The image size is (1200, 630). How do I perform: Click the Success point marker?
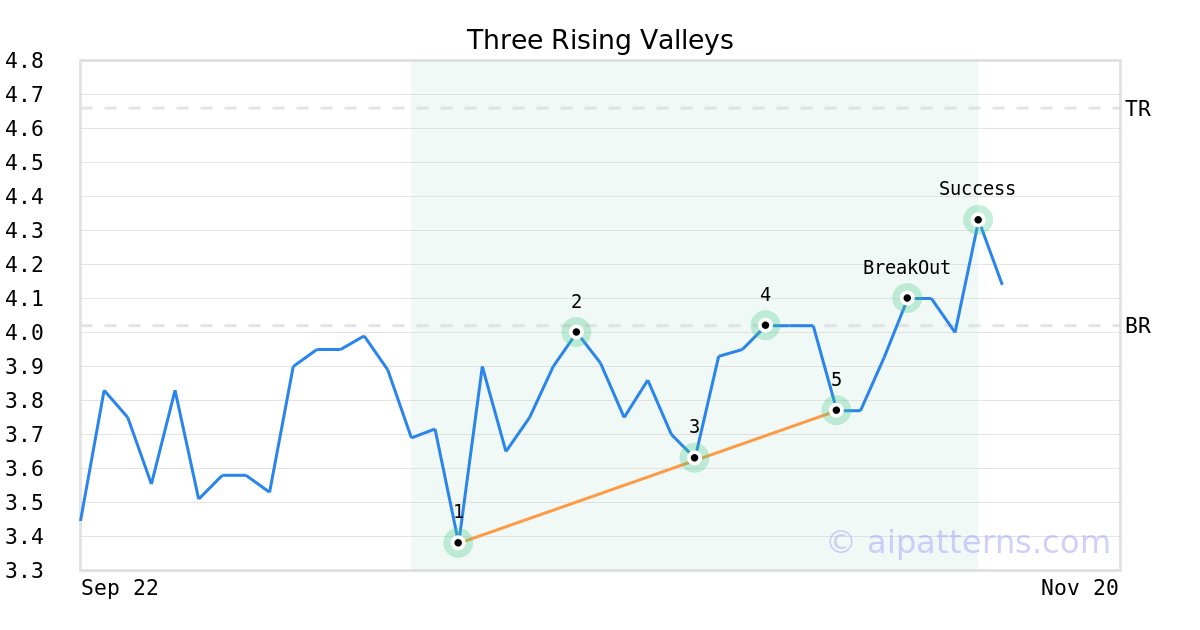(978, 220)
